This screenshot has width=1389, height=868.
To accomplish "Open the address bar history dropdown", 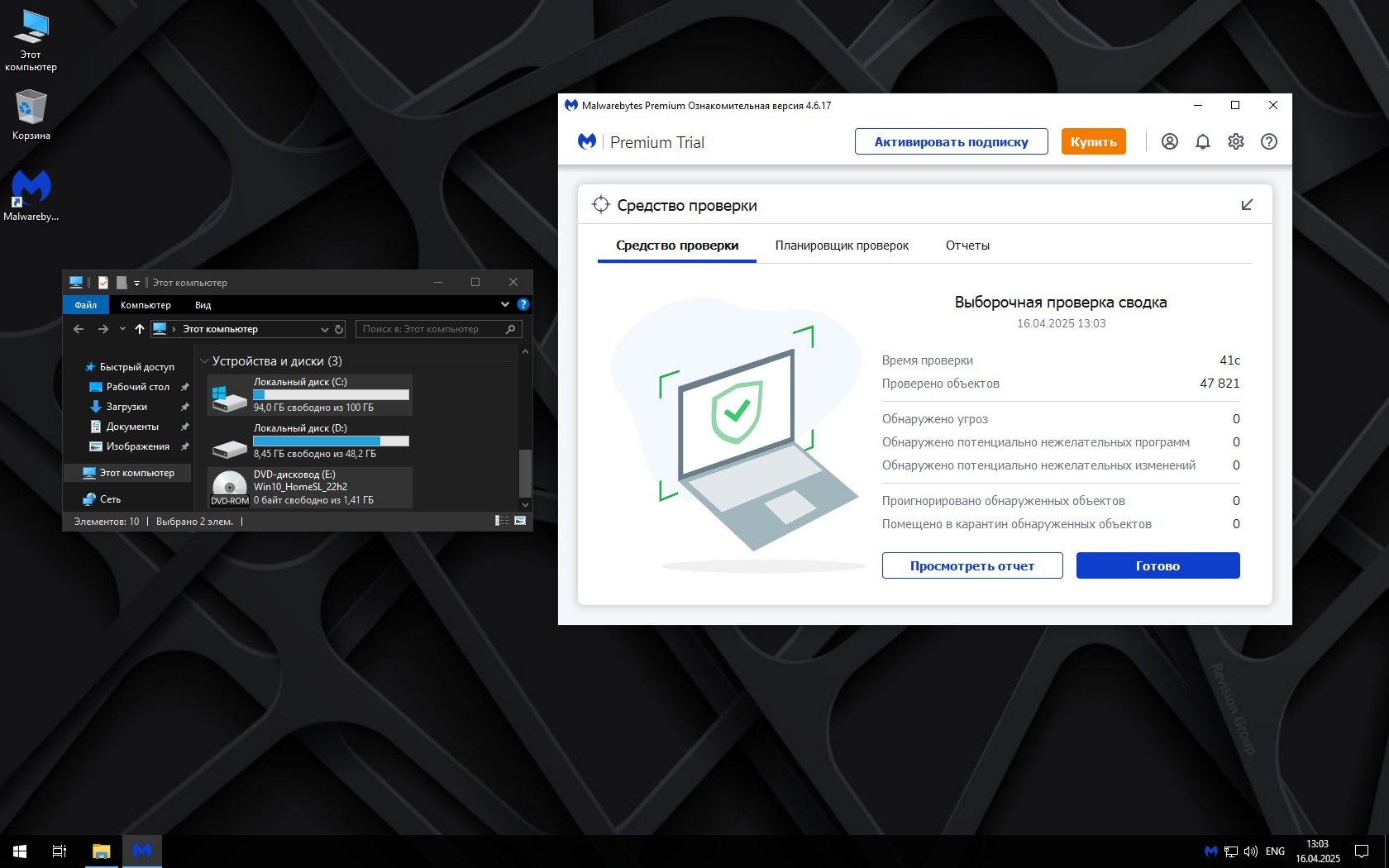I will 324,329.
